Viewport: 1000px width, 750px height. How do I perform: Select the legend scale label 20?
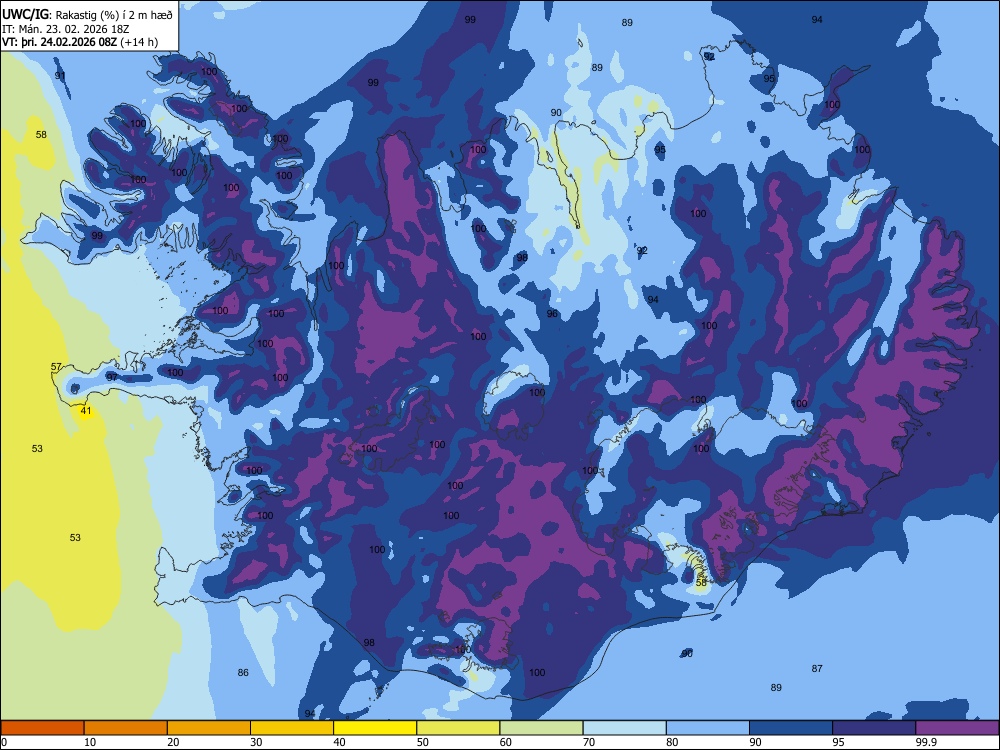tap(173, 742)
